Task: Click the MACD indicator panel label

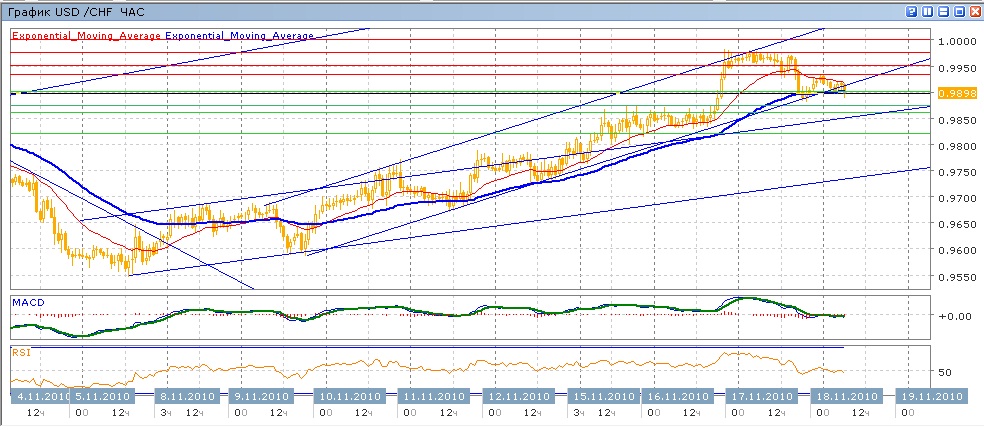Action: (x=26, y=301)
